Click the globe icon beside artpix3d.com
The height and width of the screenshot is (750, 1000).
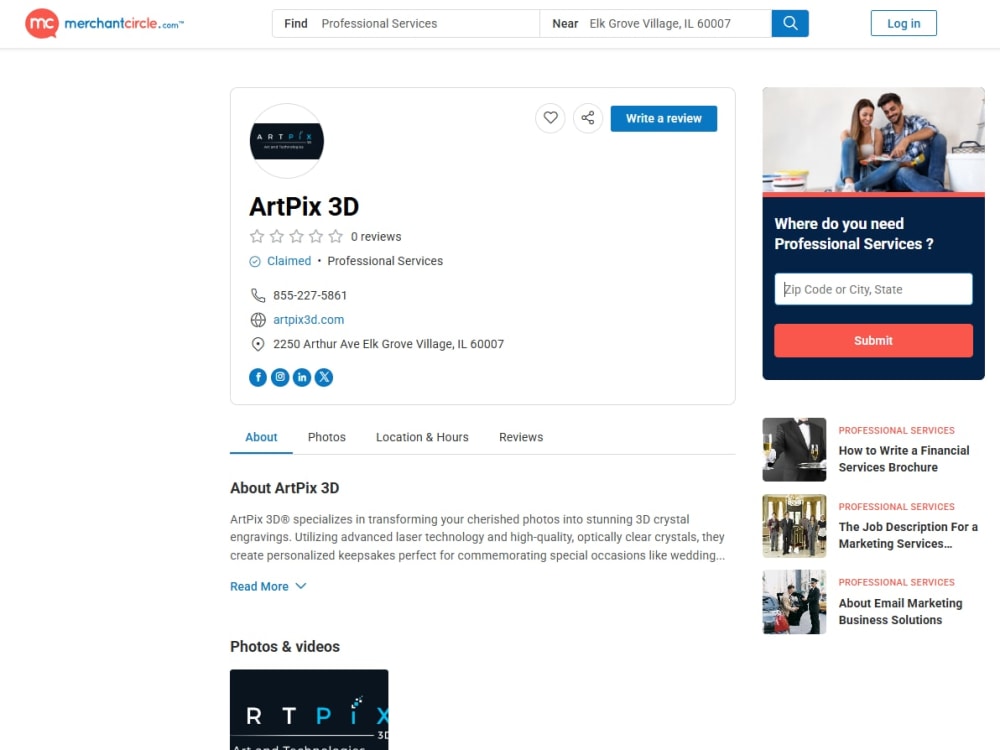[x=258, y=320]
